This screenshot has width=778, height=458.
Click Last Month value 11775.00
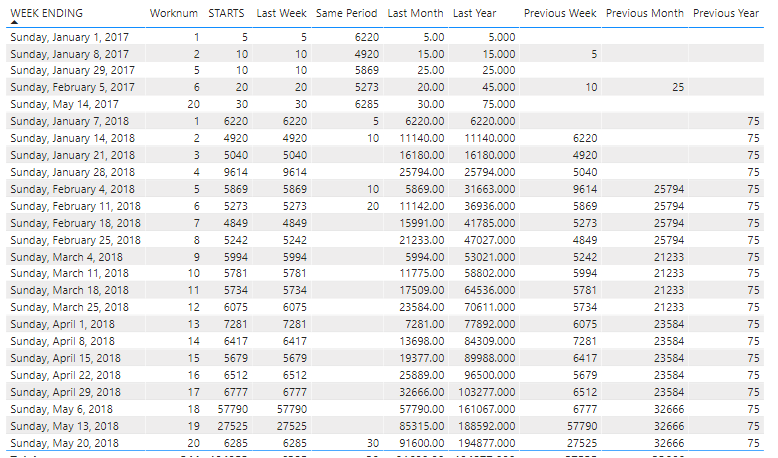[x=422, y=273]
